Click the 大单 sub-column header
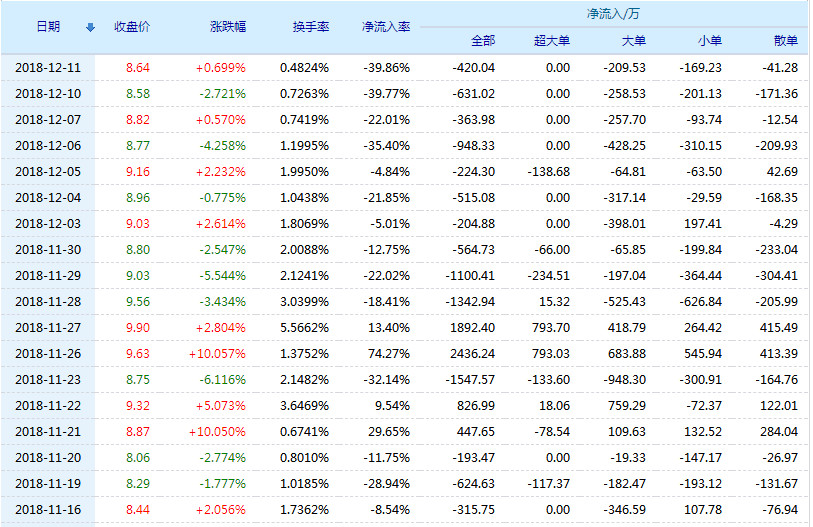The image size is (813, 527). pos(633,41)
